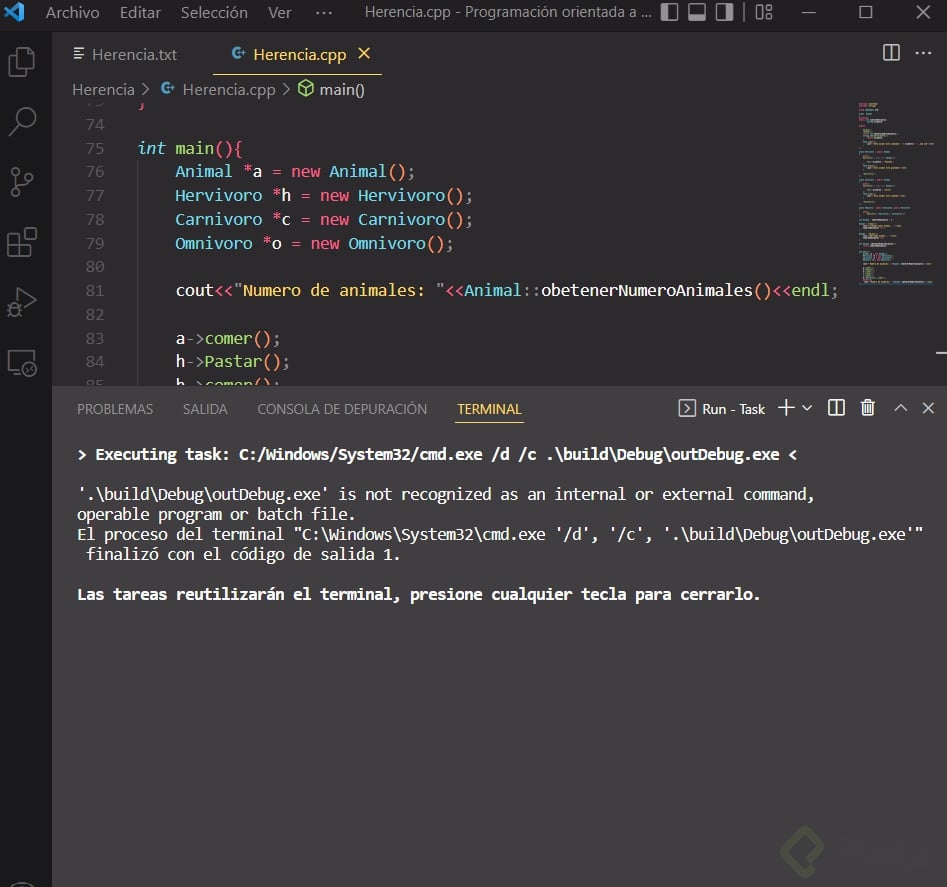947x887 pixels.
Task: Toggle the secondary side bar visibility
Action: point(724,13)
